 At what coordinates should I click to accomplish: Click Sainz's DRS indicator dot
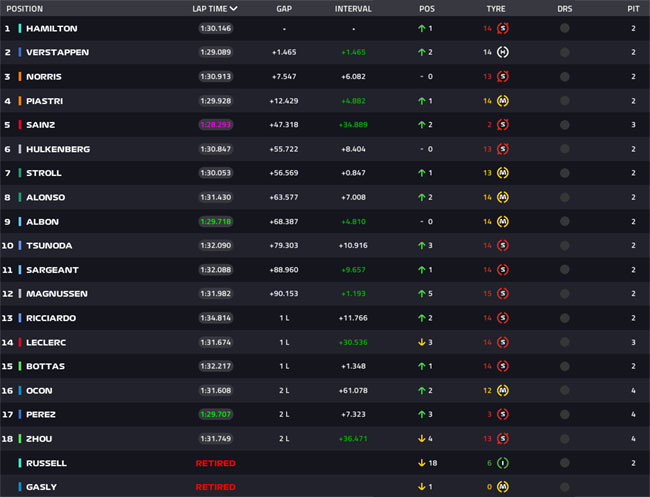(565, 125)
